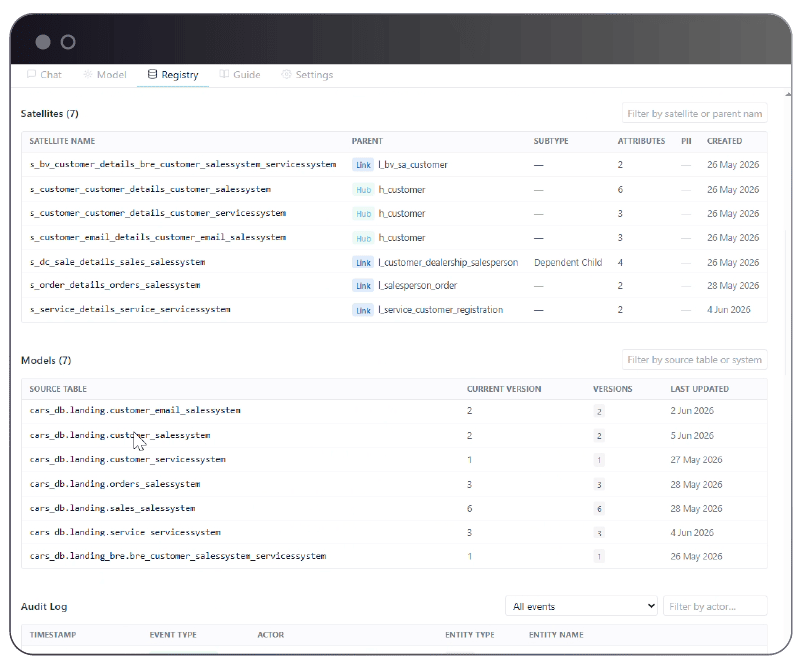Image resolution: width=801 pixels, height=669 pixels.
Task: Click parent l_service_customer_registration
Action: [440, 310]
